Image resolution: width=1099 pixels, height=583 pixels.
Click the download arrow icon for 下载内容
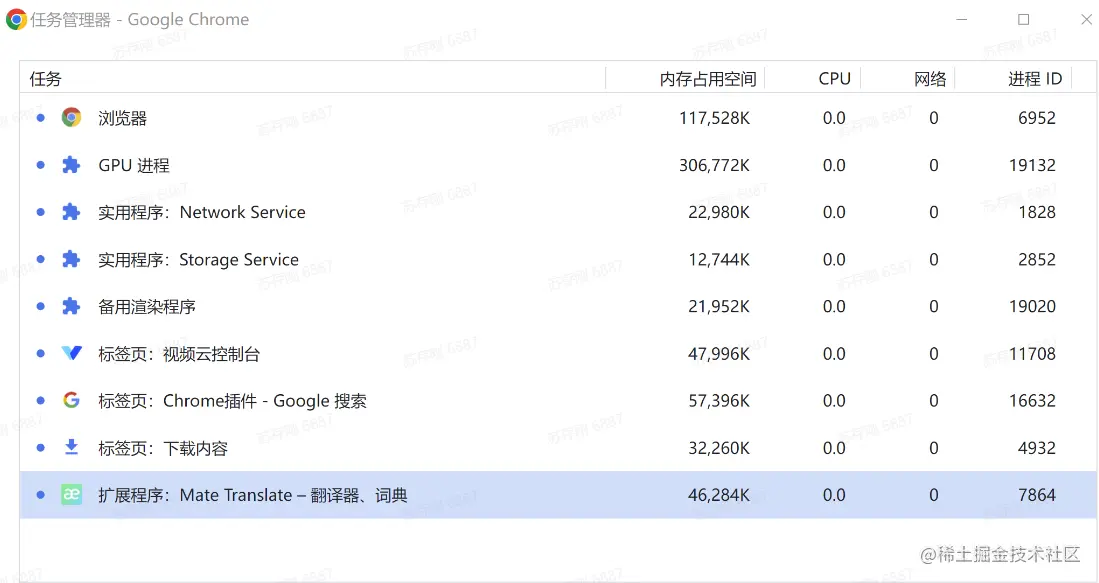[x=71, y=447]
